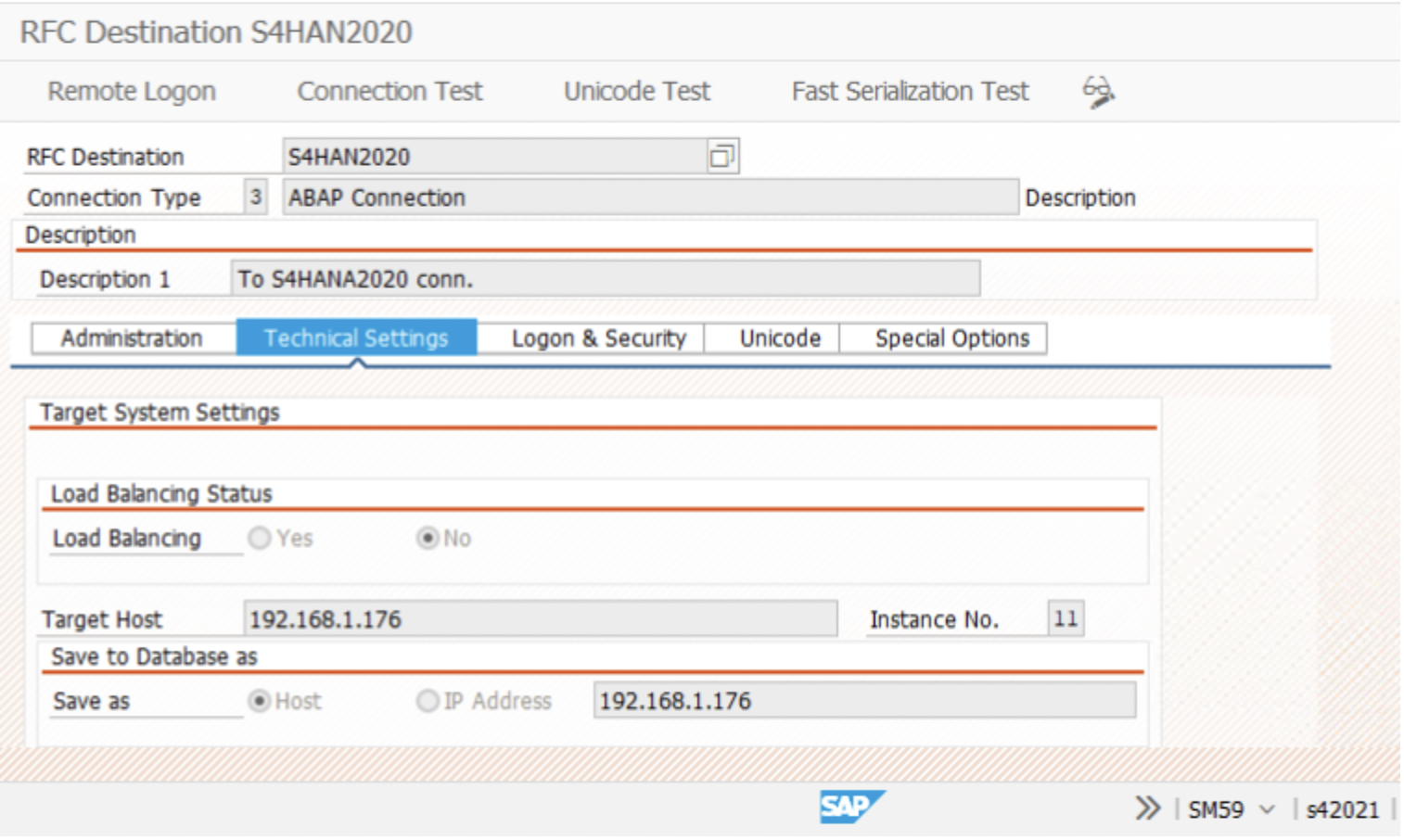Image resolution: width=1404 pixels, height=840 pixels.
Task: Run the Unicode Test
Action: [637, 92]
